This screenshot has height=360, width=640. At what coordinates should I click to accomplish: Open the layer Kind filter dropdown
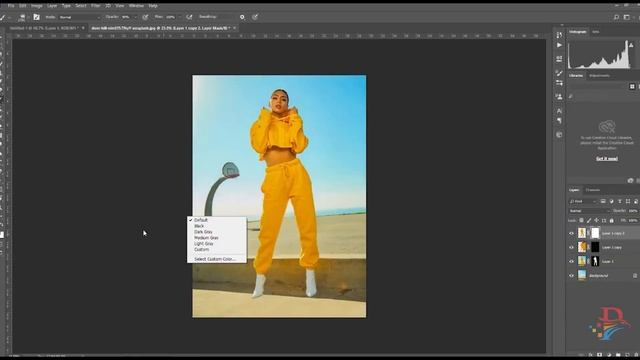pyautogui.click(x=583, y=201)
